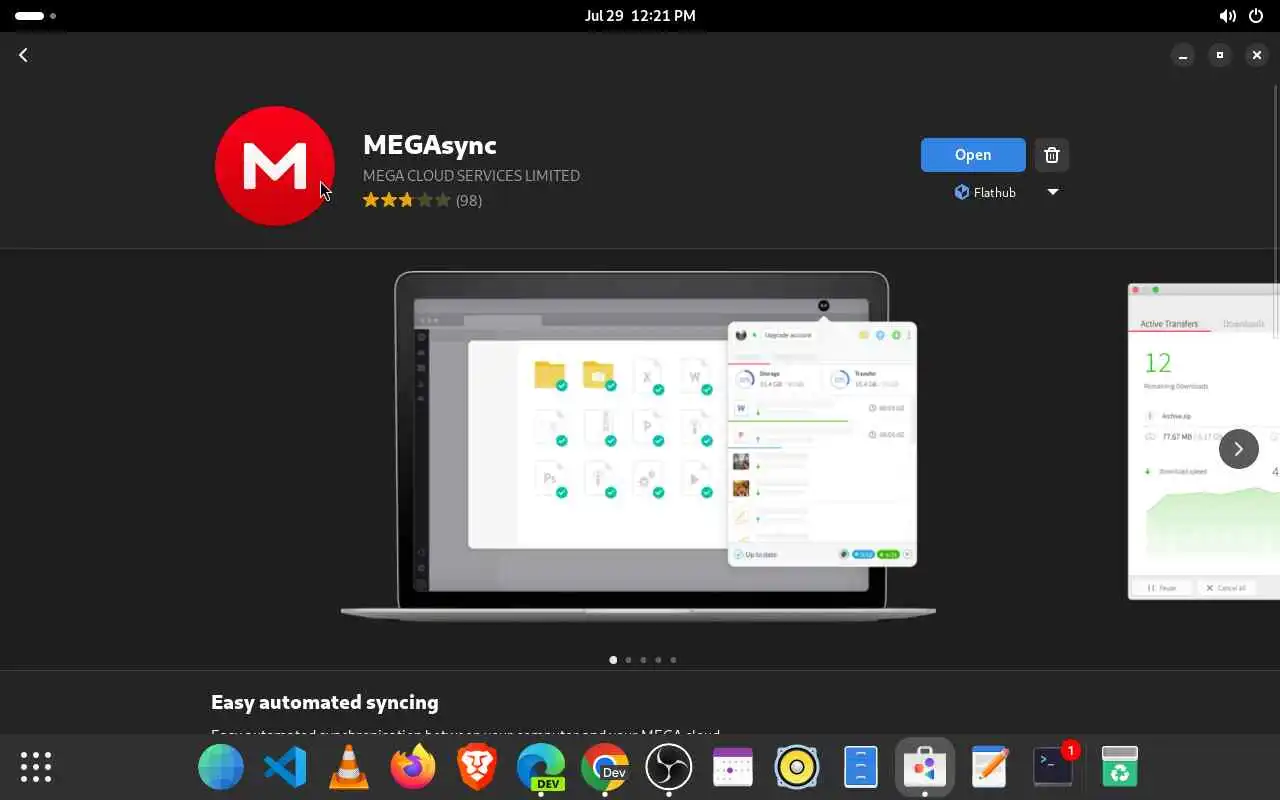1280x800 pixels.
Task: Click the MEGA CLOUD SERVICES LIMITED developer name
Action: 471,176
